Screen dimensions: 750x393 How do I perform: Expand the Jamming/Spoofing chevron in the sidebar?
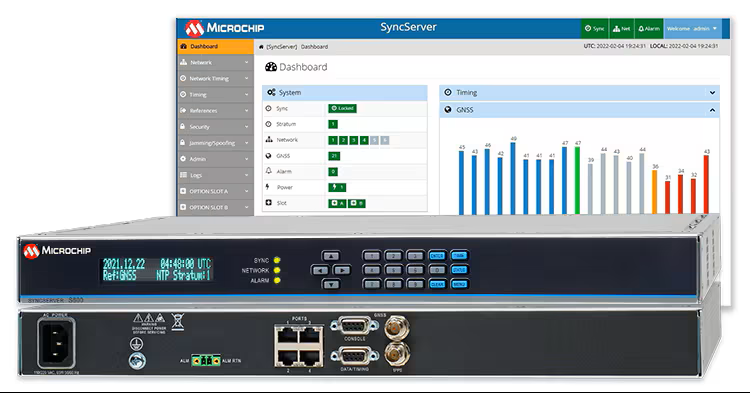pos(246,142)
